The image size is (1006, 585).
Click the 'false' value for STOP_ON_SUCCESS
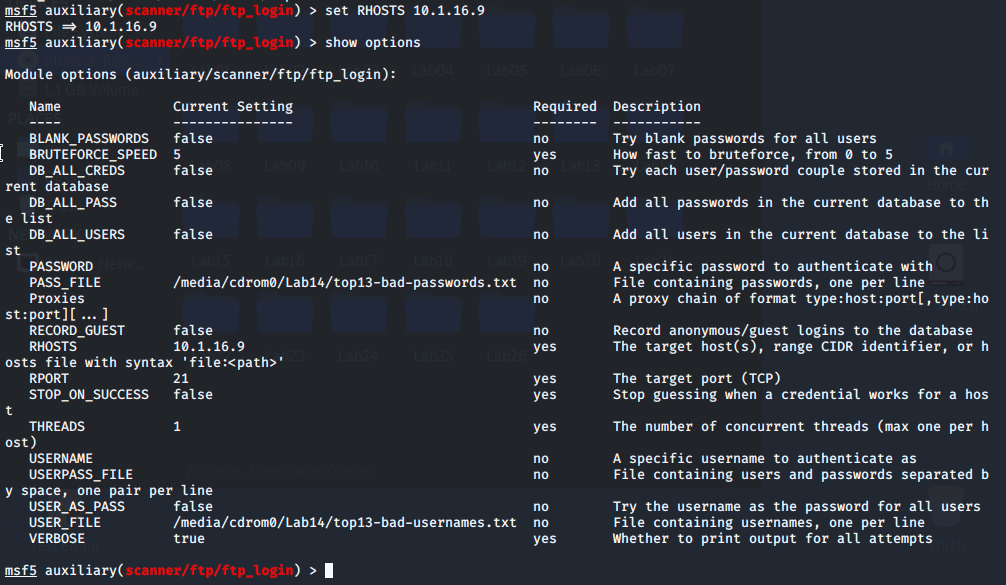click(x=193, y=394)
